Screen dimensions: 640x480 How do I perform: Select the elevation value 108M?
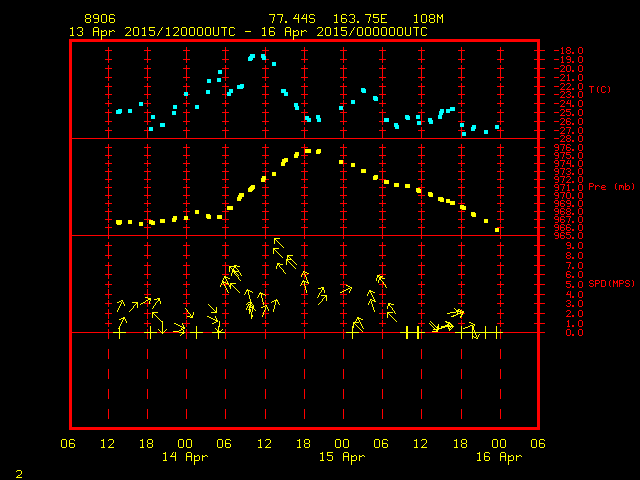[428, 19]
